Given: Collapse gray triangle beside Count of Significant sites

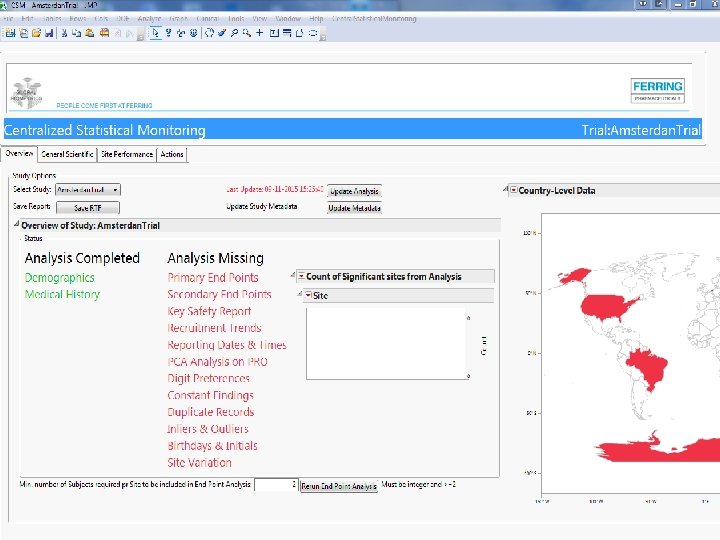Looking at the screenshot, I should (x=293, y=275).
